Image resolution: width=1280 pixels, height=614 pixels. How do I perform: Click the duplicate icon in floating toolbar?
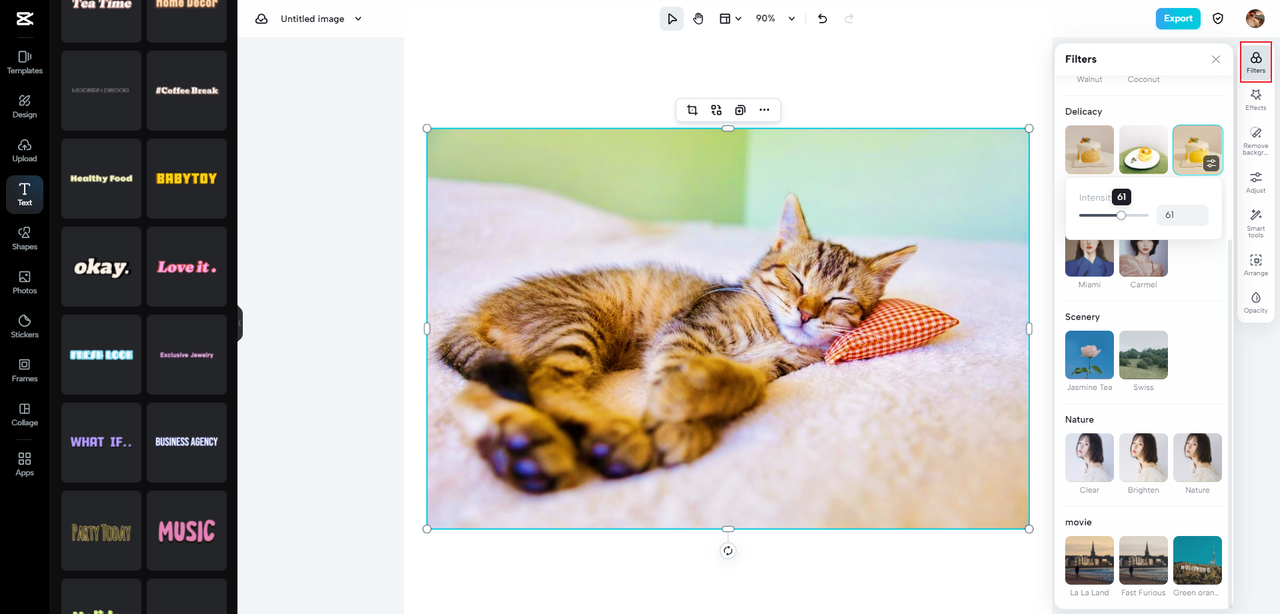[740, 110]
